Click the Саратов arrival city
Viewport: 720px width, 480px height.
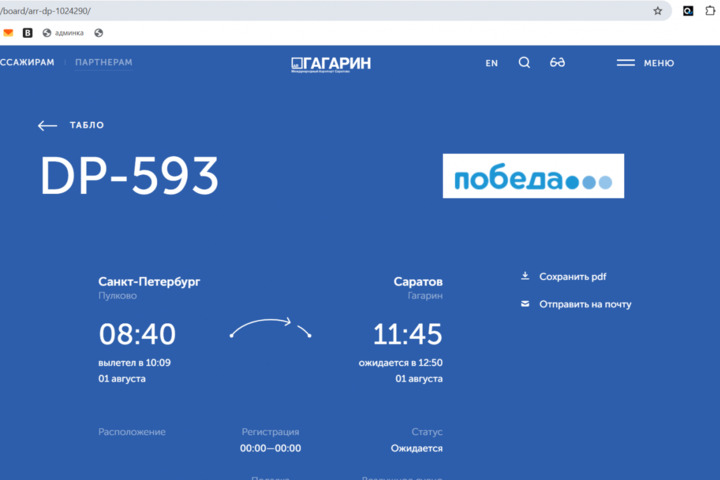coord(418,282)
